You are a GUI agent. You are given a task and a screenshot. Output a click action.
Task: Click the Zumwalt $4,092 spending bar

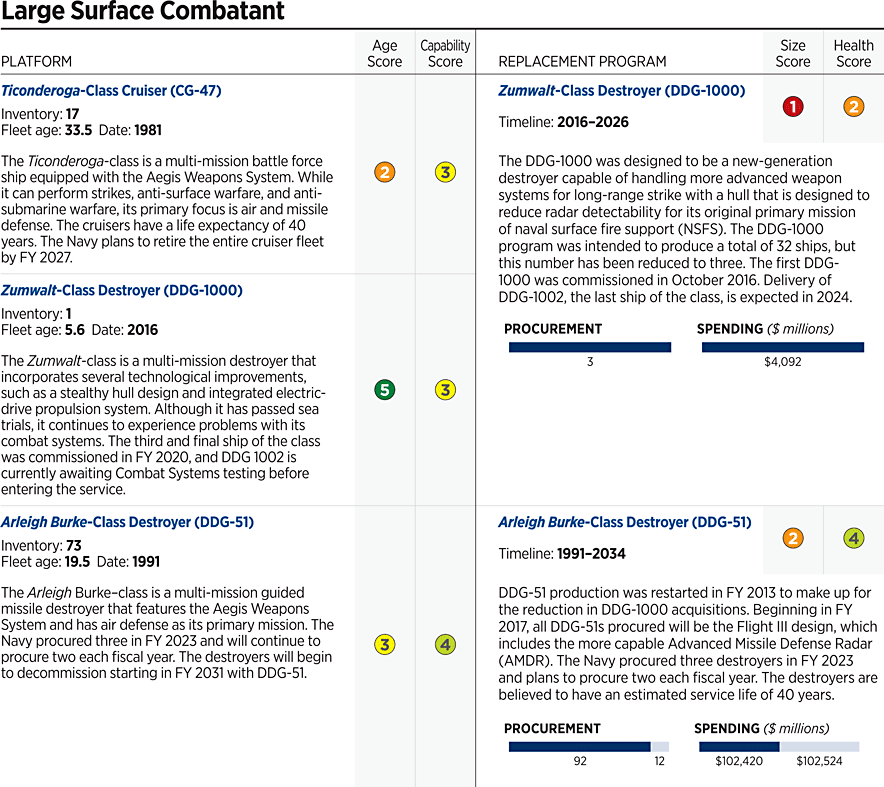[782, 347]
